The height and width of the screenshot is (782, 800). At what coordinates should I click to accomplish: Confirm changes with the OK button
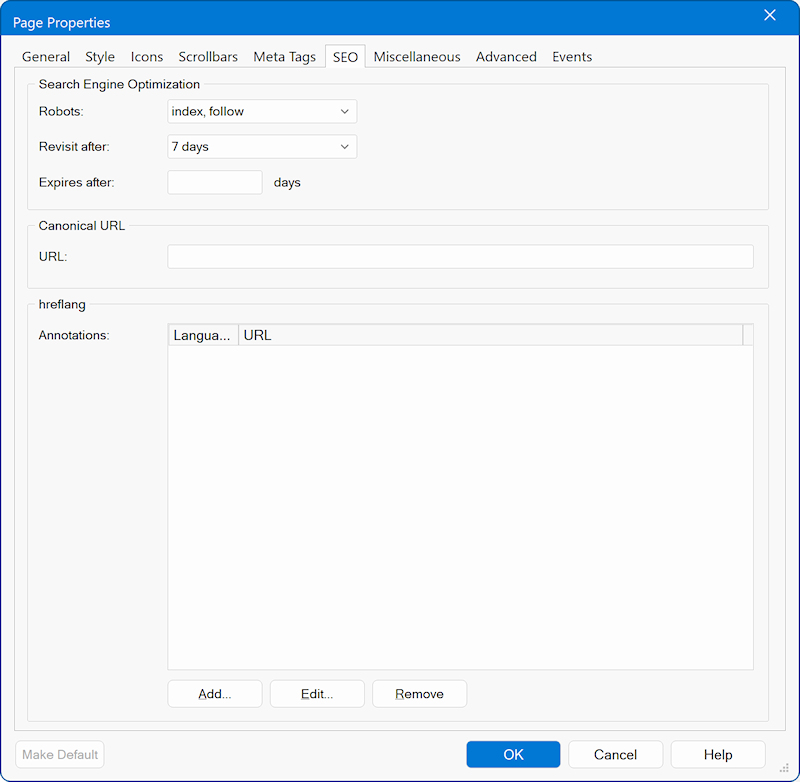click(x=513, y=755)
